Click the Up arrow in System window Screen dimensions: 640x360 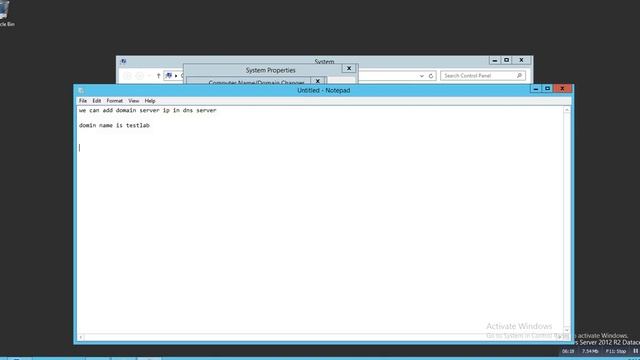[x=158, y=76]
